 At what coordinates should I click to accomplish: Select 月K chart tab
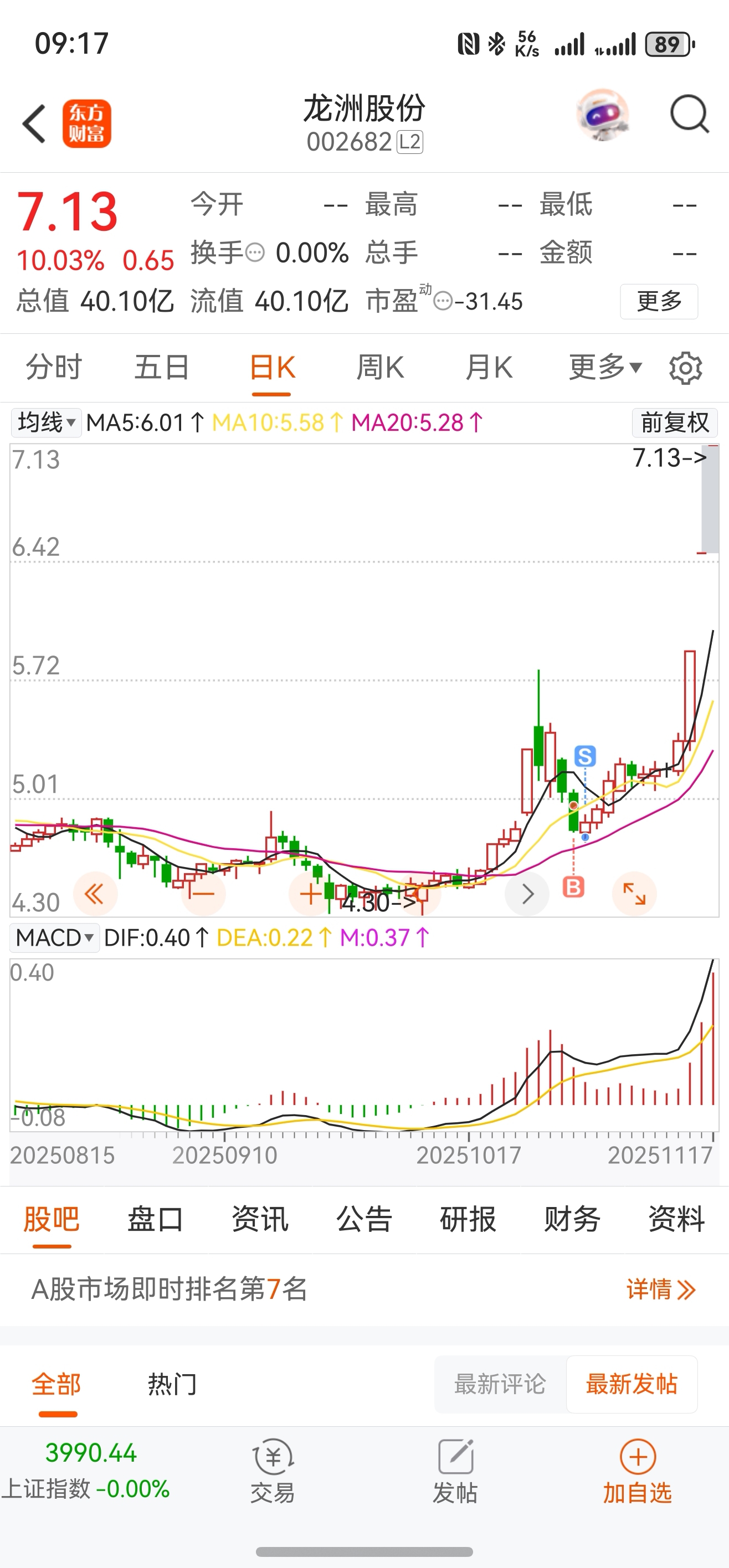click(489, 367)
